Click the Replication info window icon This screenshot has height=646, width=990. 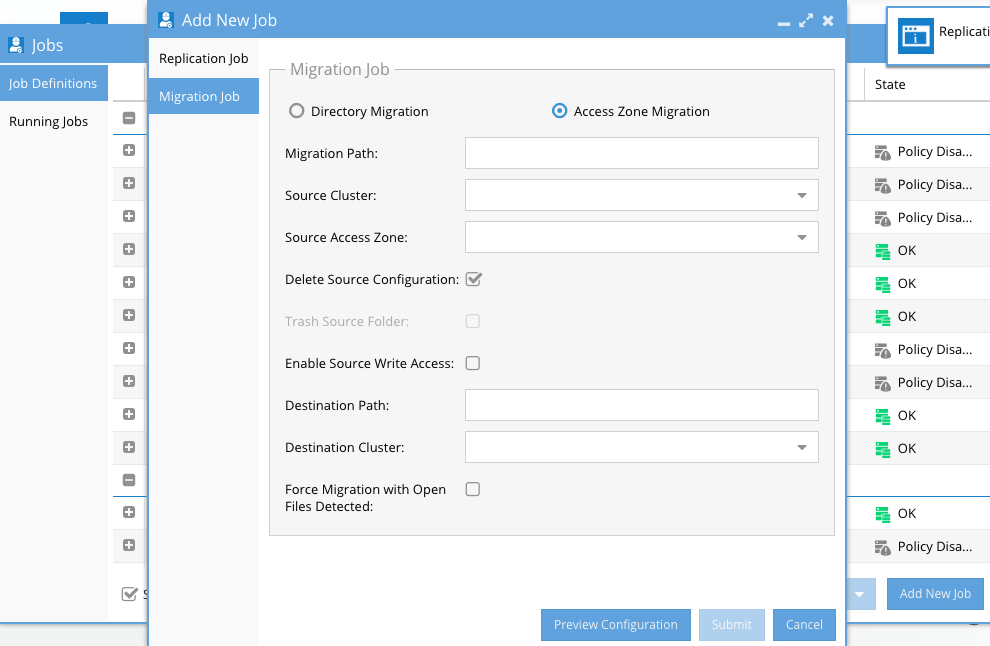coord(915,36)
